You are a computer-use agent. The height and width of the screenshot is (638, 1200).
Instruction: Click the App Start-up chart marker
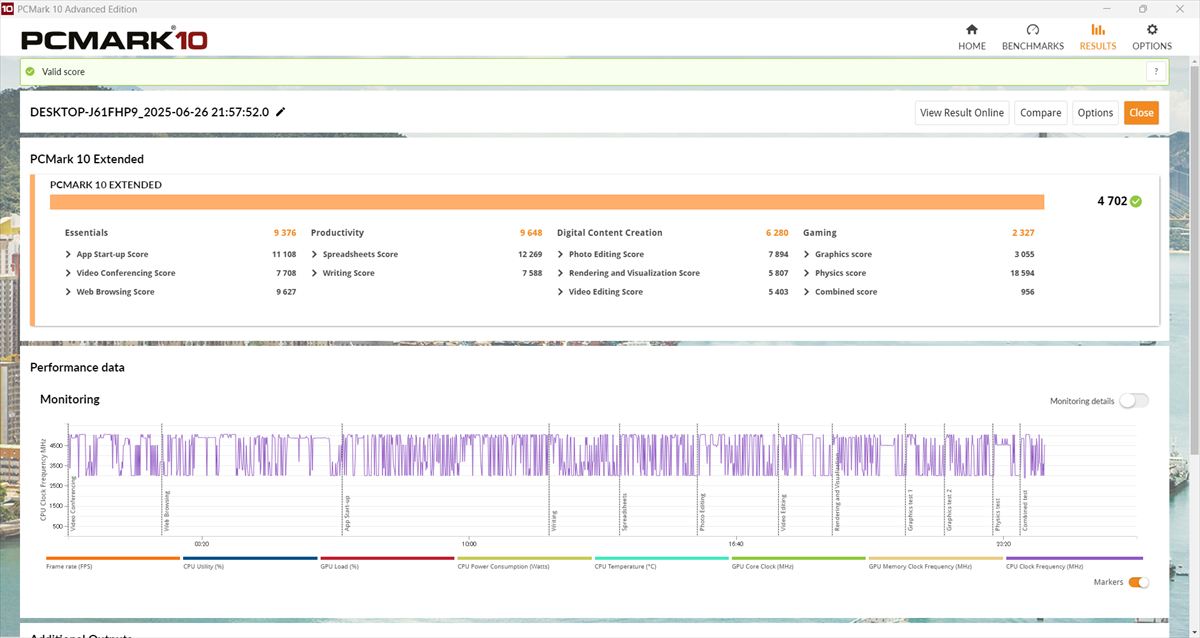(347, 512)
